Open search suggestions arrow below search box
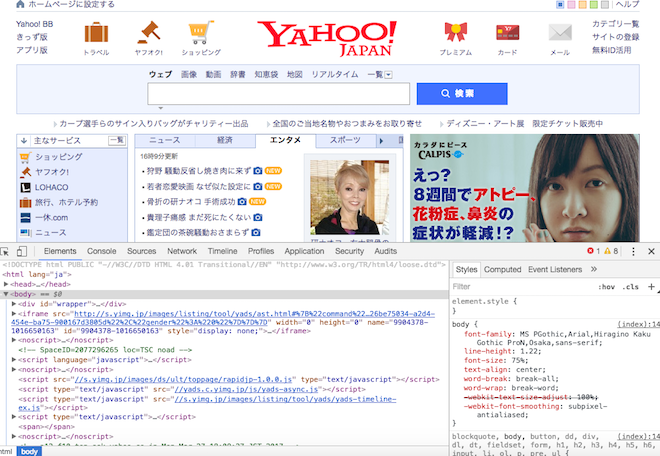The height and width of the screenshot is (456, 660). 160,108
